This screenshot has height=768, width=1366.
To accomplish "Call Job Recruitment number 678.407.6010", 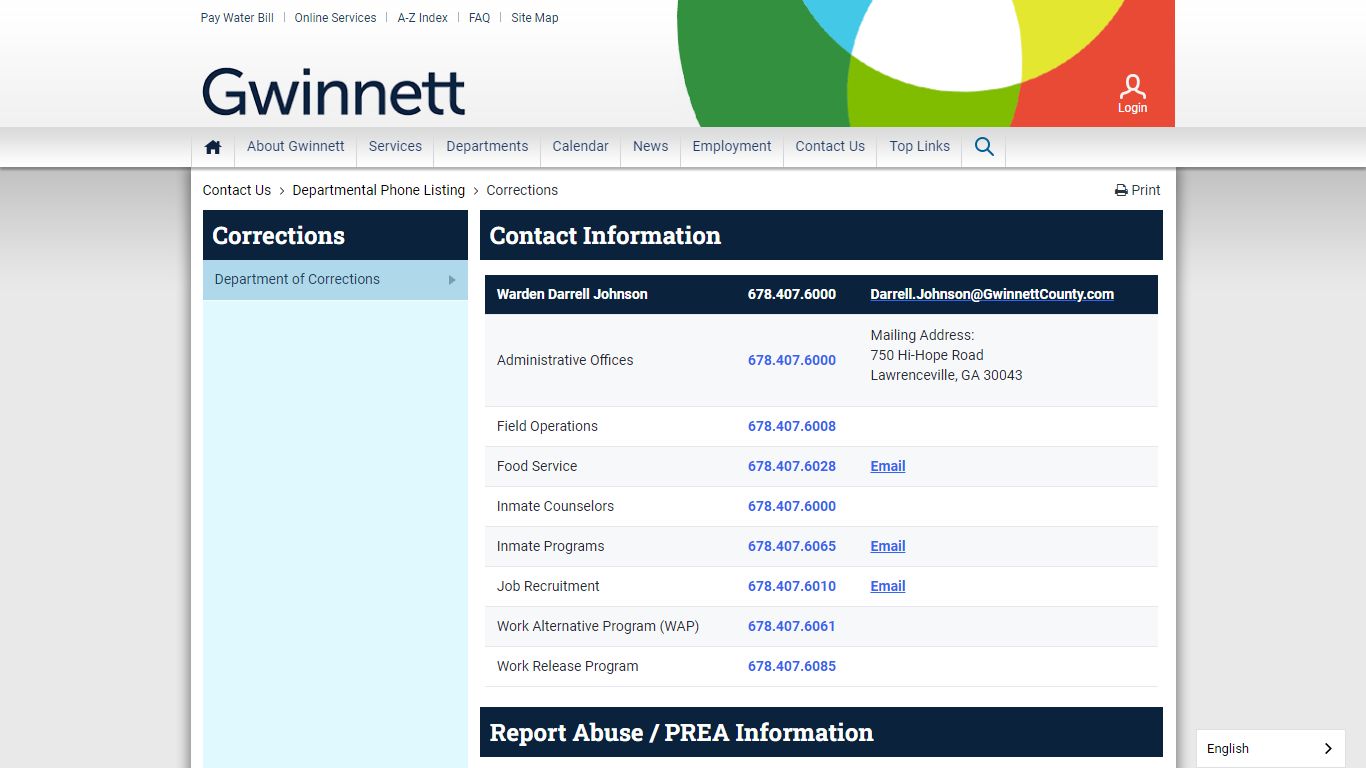I will pos(792,586).
